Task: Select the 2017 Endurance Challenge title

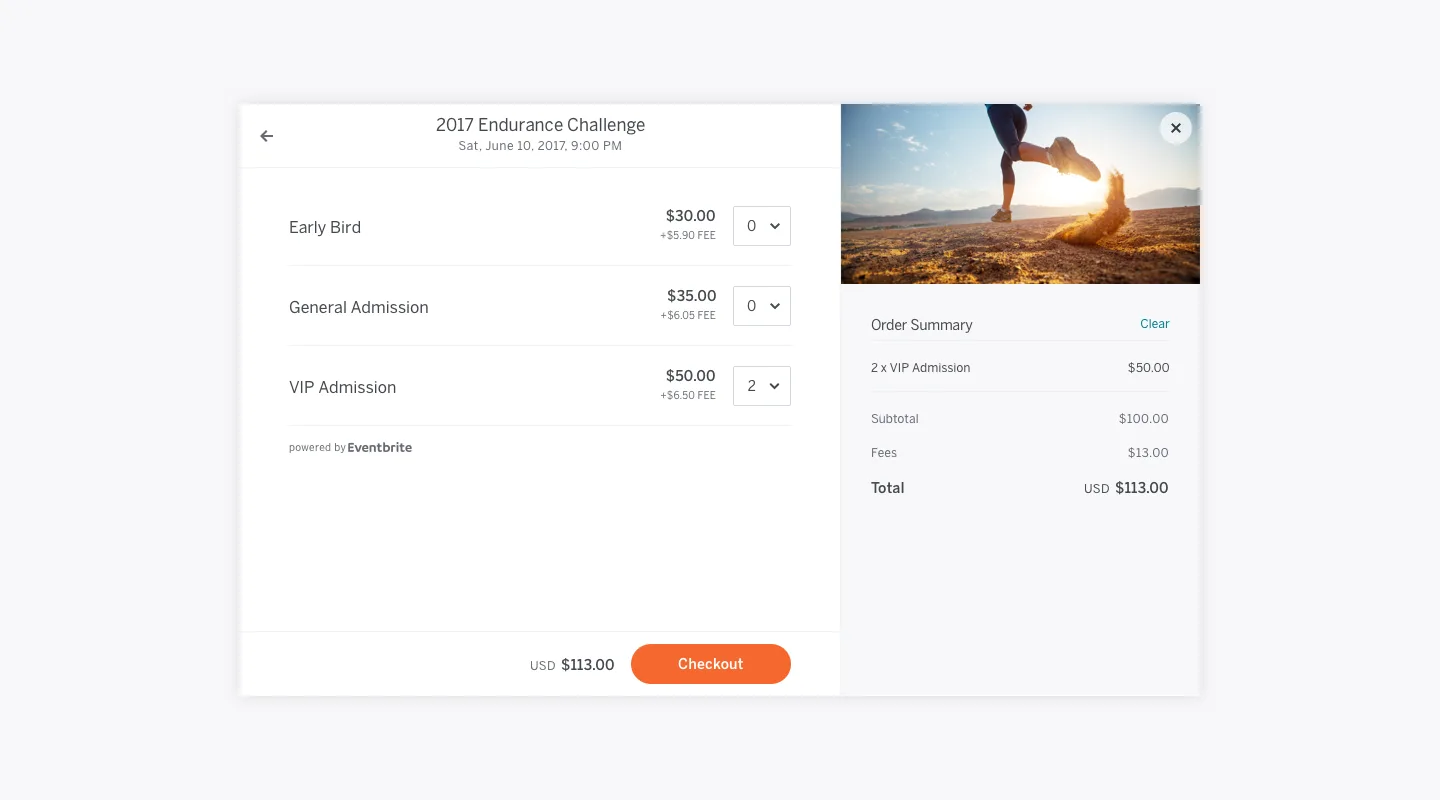Action: pos(540,125)
